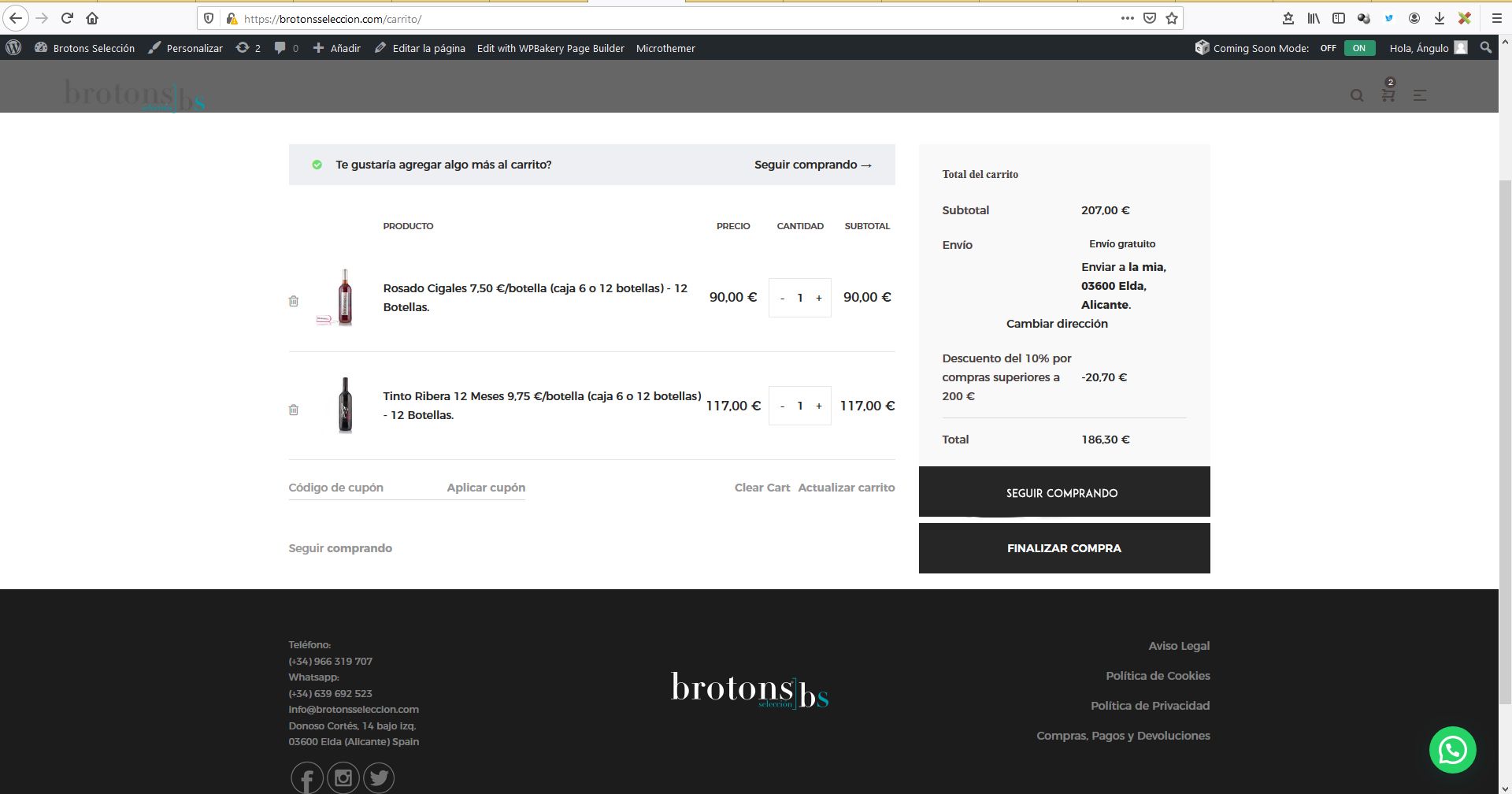Decrease quantity of Tinto Ribera
The image size is (1512, 794).
[782, 406]
